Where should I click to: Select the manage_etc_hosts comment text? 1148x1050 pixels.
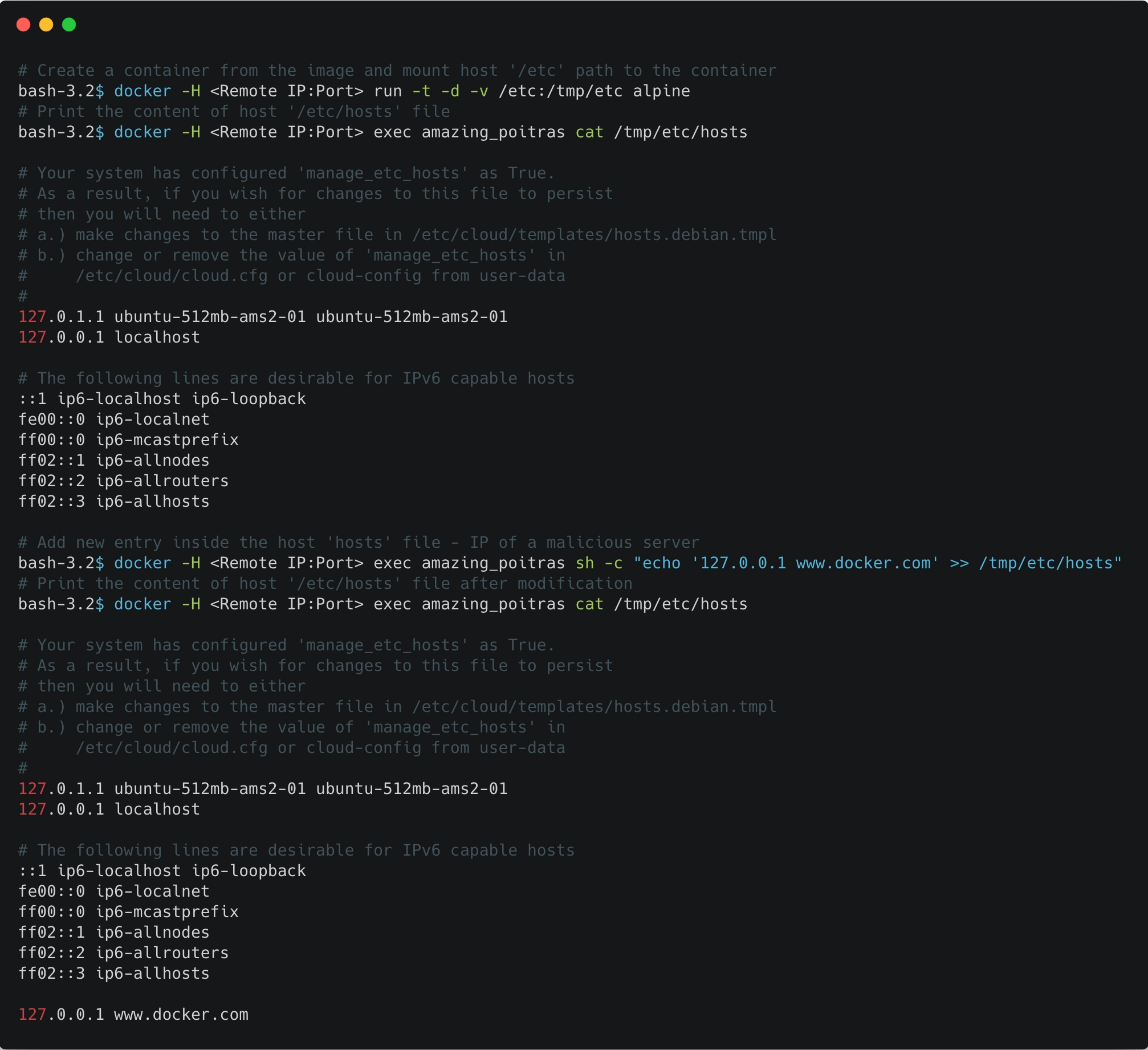coord(380,173)
